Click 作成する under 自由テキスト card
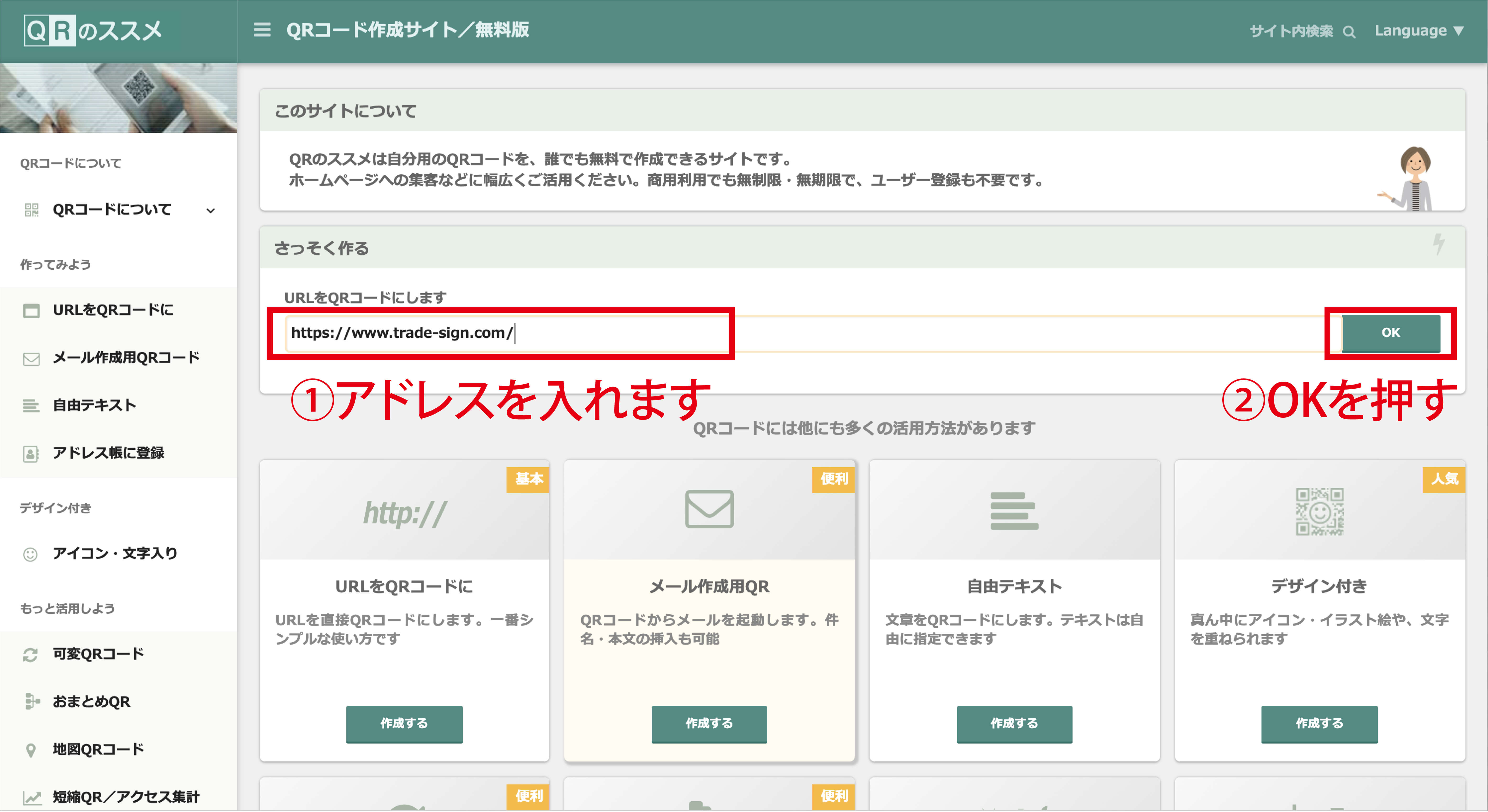The width and height of the screenshot is (1488, 812). (x=1014, y=724)
